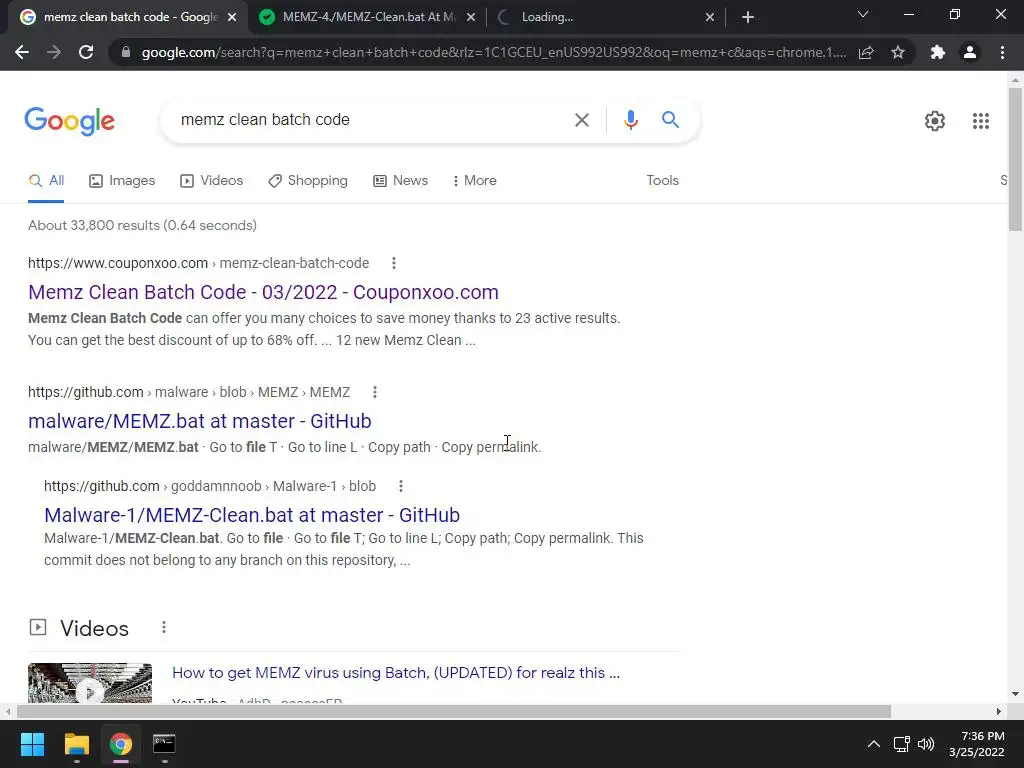The width and height of the screenshot is (1024, 768).
Task: Open a new browser tab
Action: click(x=748, y=17)
